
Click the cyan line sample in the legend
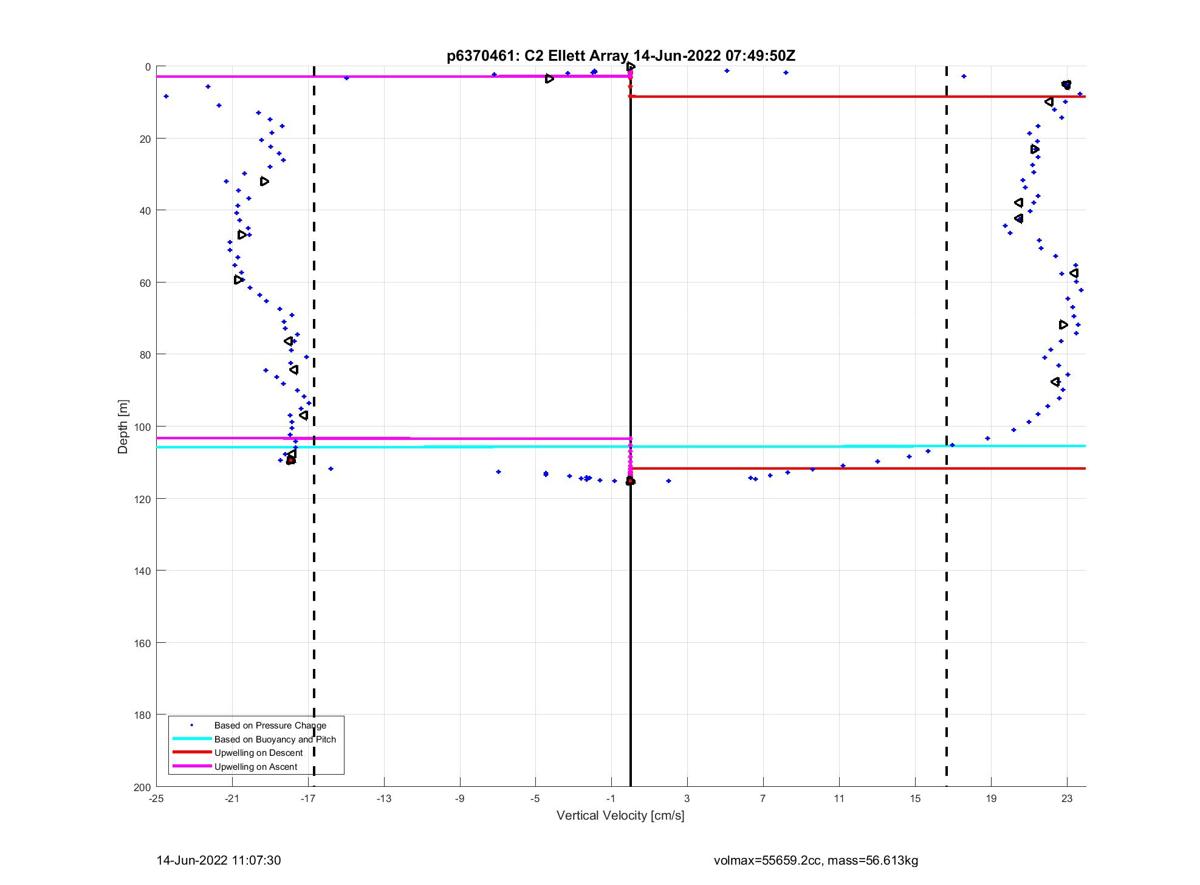pyautogui.click(x=191, y=739)
